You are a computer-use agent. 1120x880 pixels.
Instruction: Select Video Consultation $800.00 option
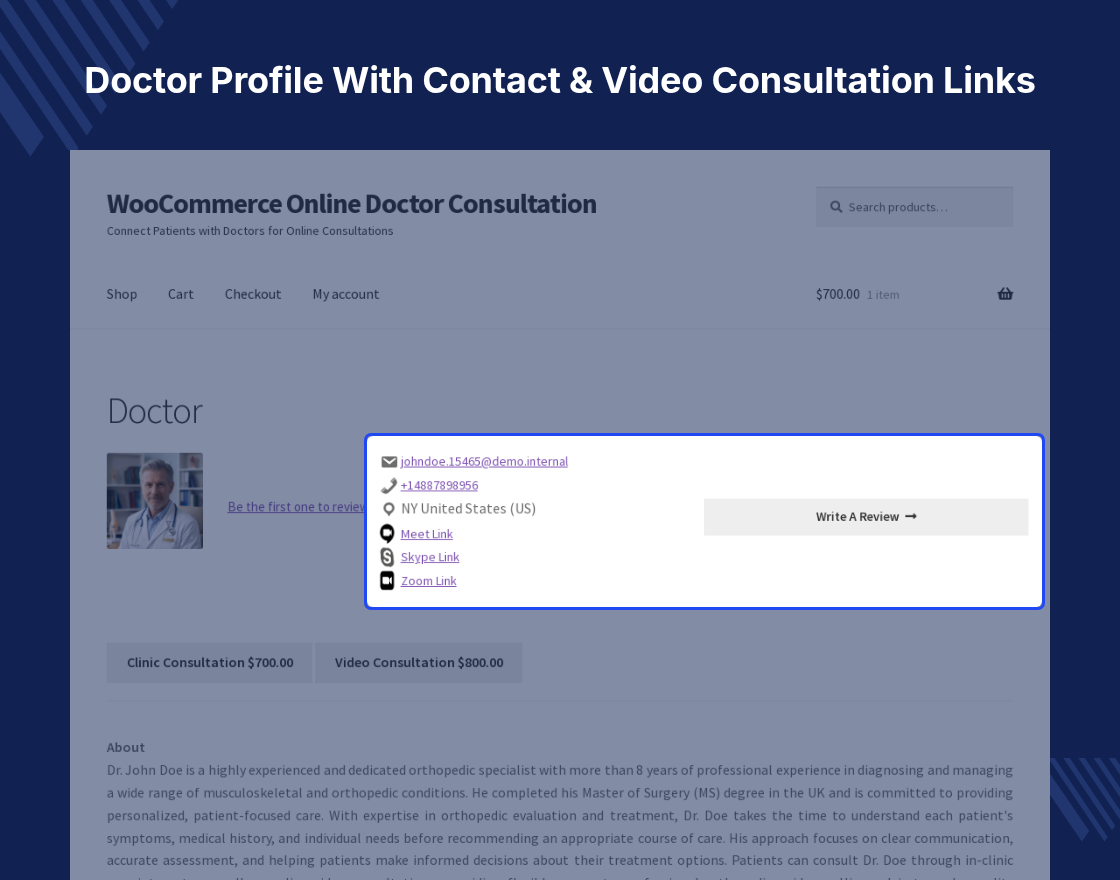pyautogui.click(x=419, y=663)
